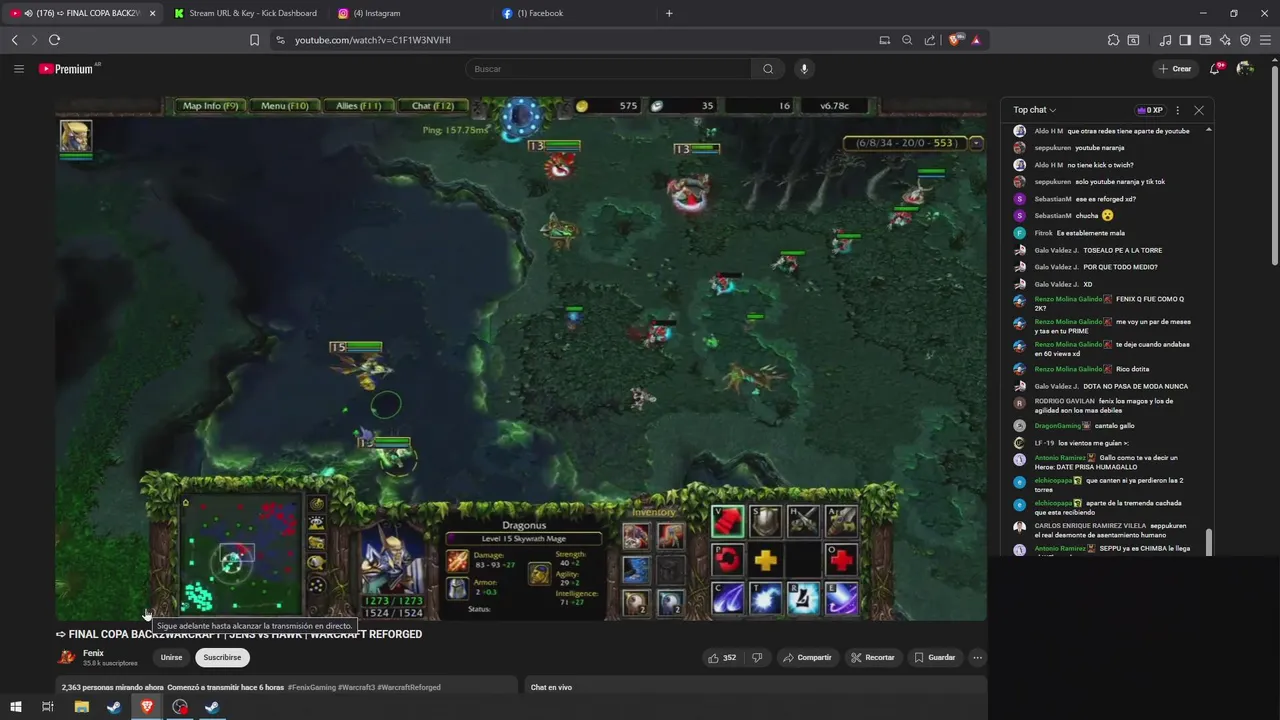Click chat message 'ese es reforged xd?'
1280x720 pixels.
pos(1105,199)
